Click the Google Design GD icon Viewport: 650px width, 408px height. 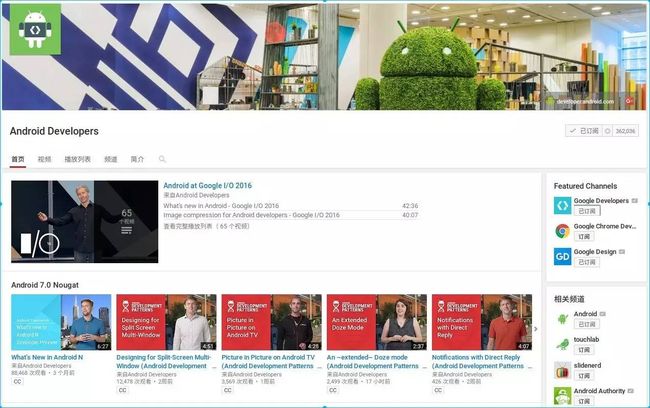point(563,257)
